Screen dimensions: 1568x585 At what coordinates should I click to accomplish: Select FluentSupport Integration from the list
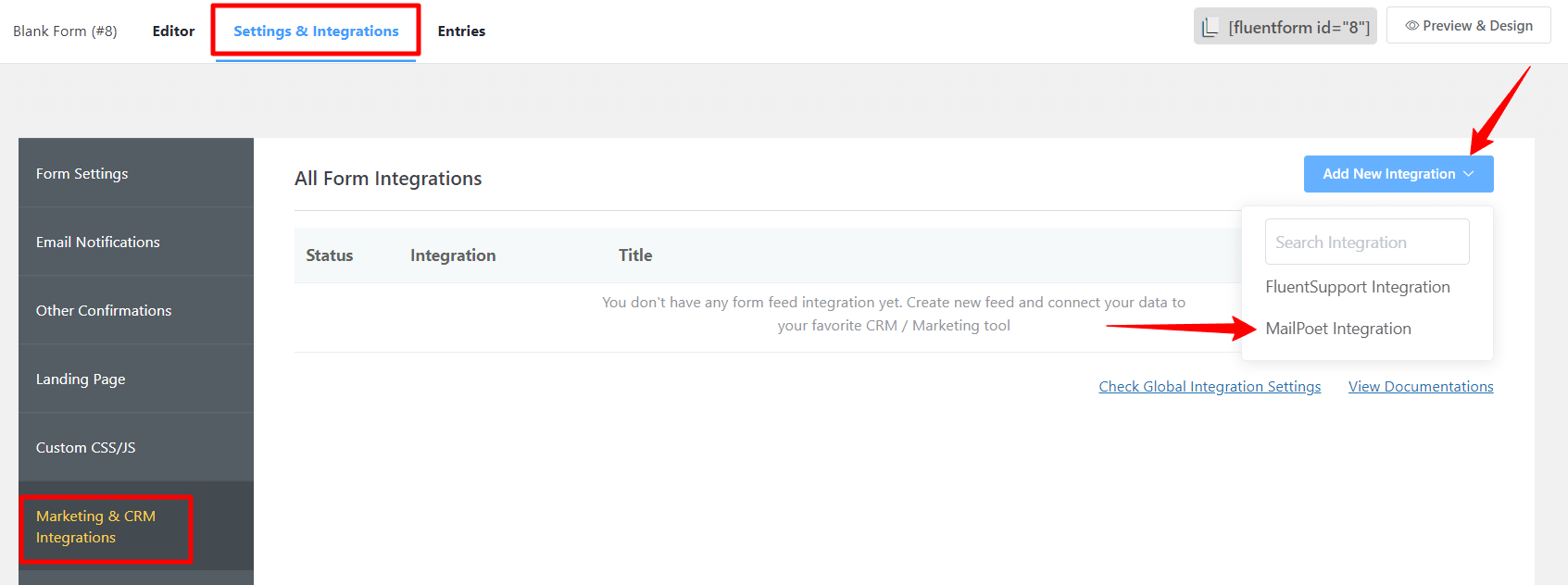coord(1358,287)
